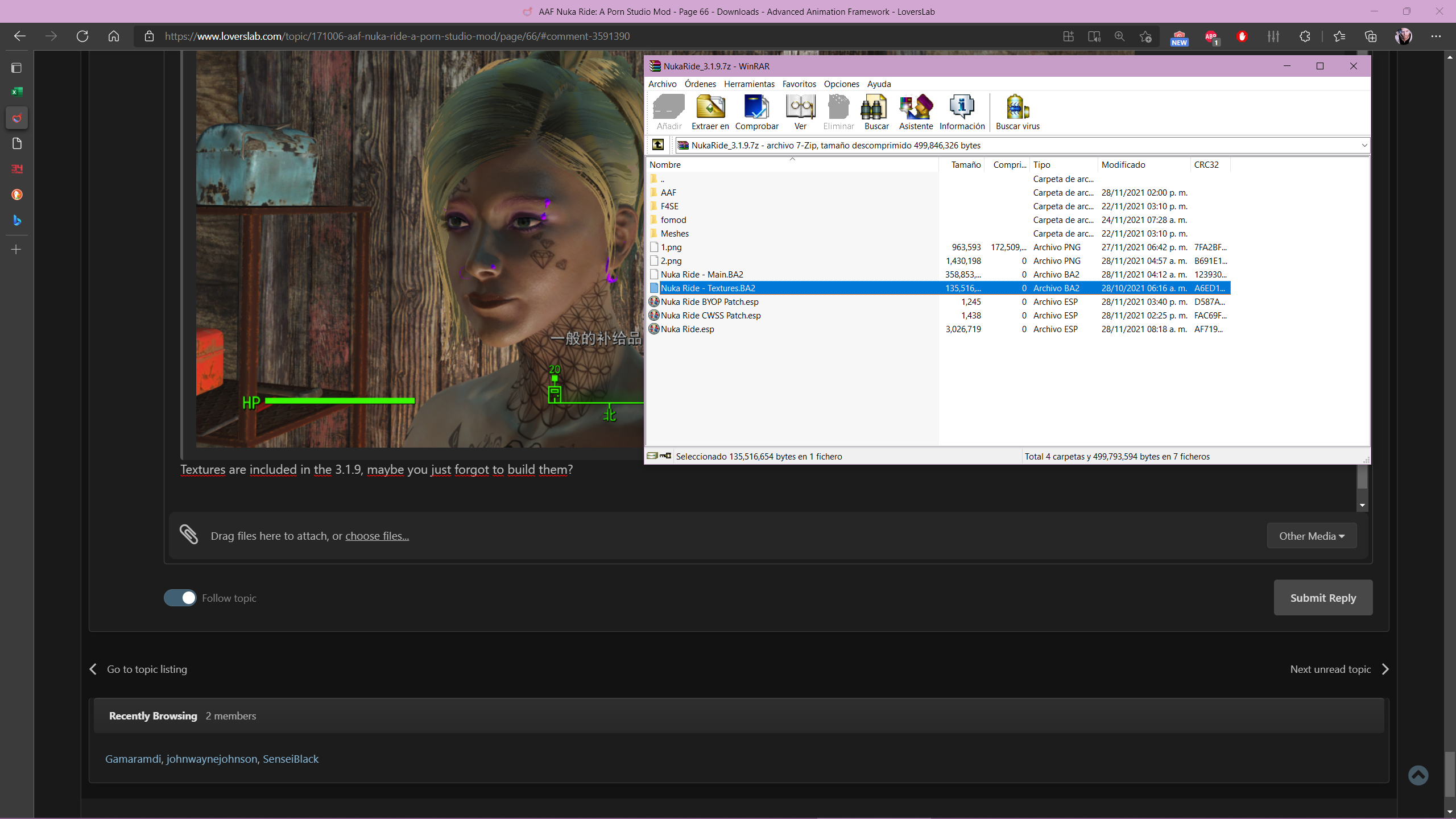This screenshot has height=819, width=1456.
Task: Open the browser Home page
Action: tap(114, 36)
